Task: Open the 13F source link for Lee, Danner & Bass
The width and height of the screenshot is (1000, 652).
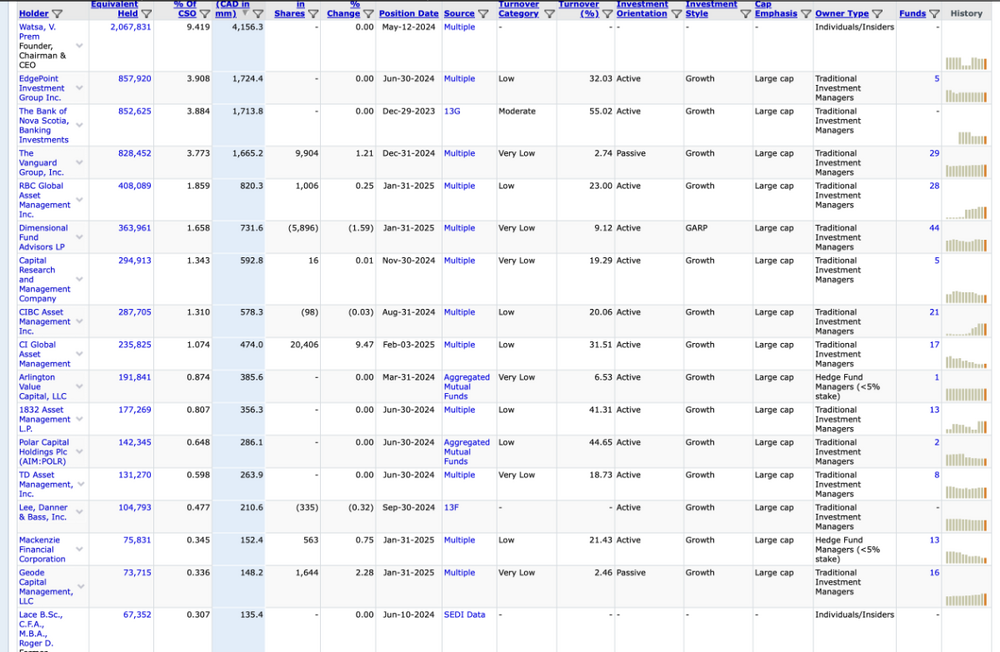Action: point(452,508)
